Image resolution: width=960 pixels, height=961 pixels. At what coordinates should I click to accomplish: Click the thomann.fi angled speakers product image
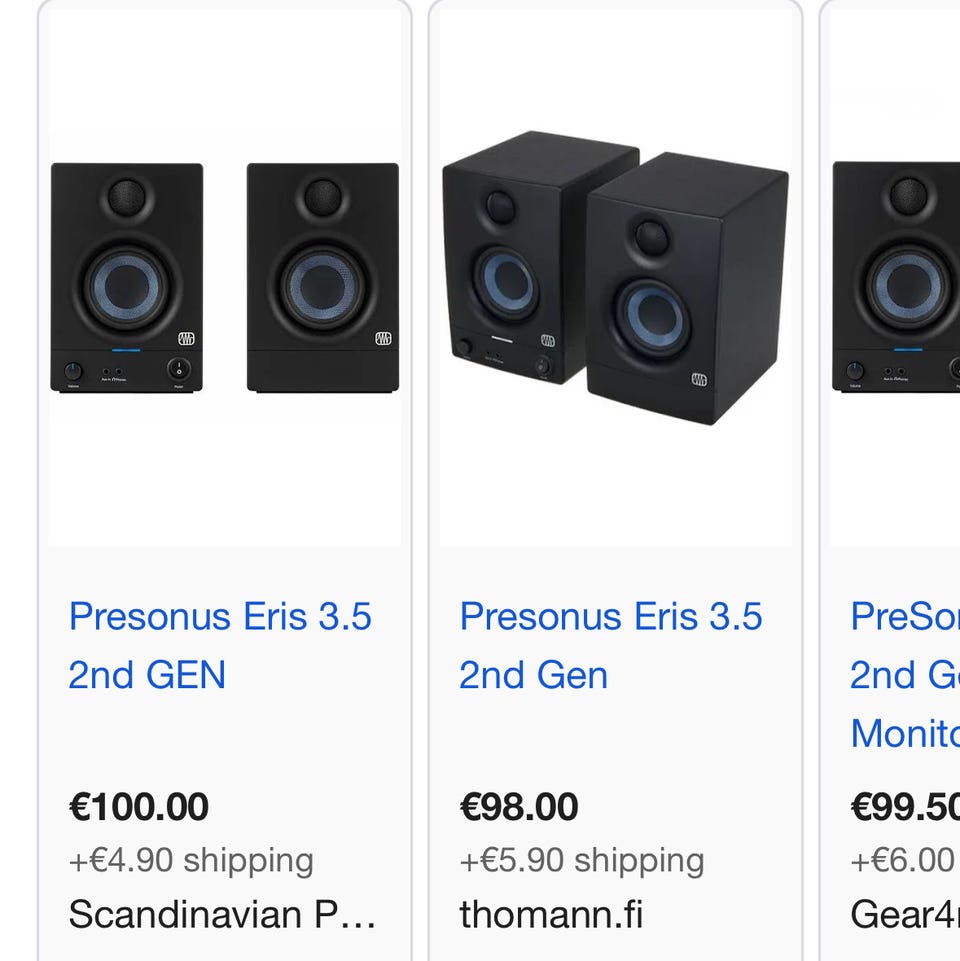[615, 278]
